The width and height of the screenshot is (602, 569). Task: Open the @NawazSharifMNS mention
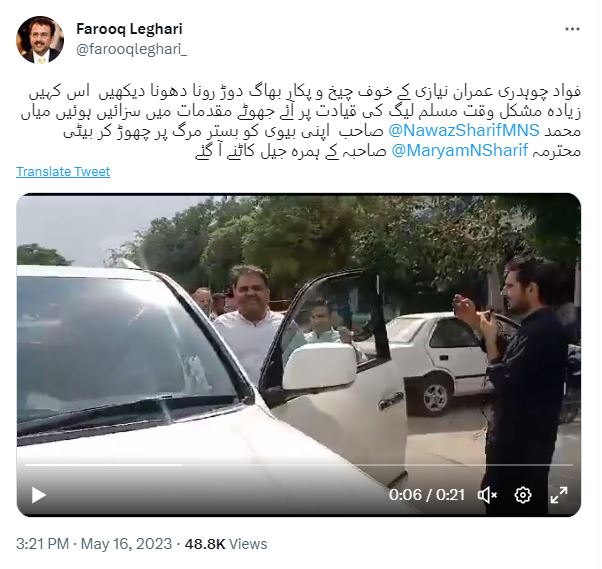tap(464, 131)
